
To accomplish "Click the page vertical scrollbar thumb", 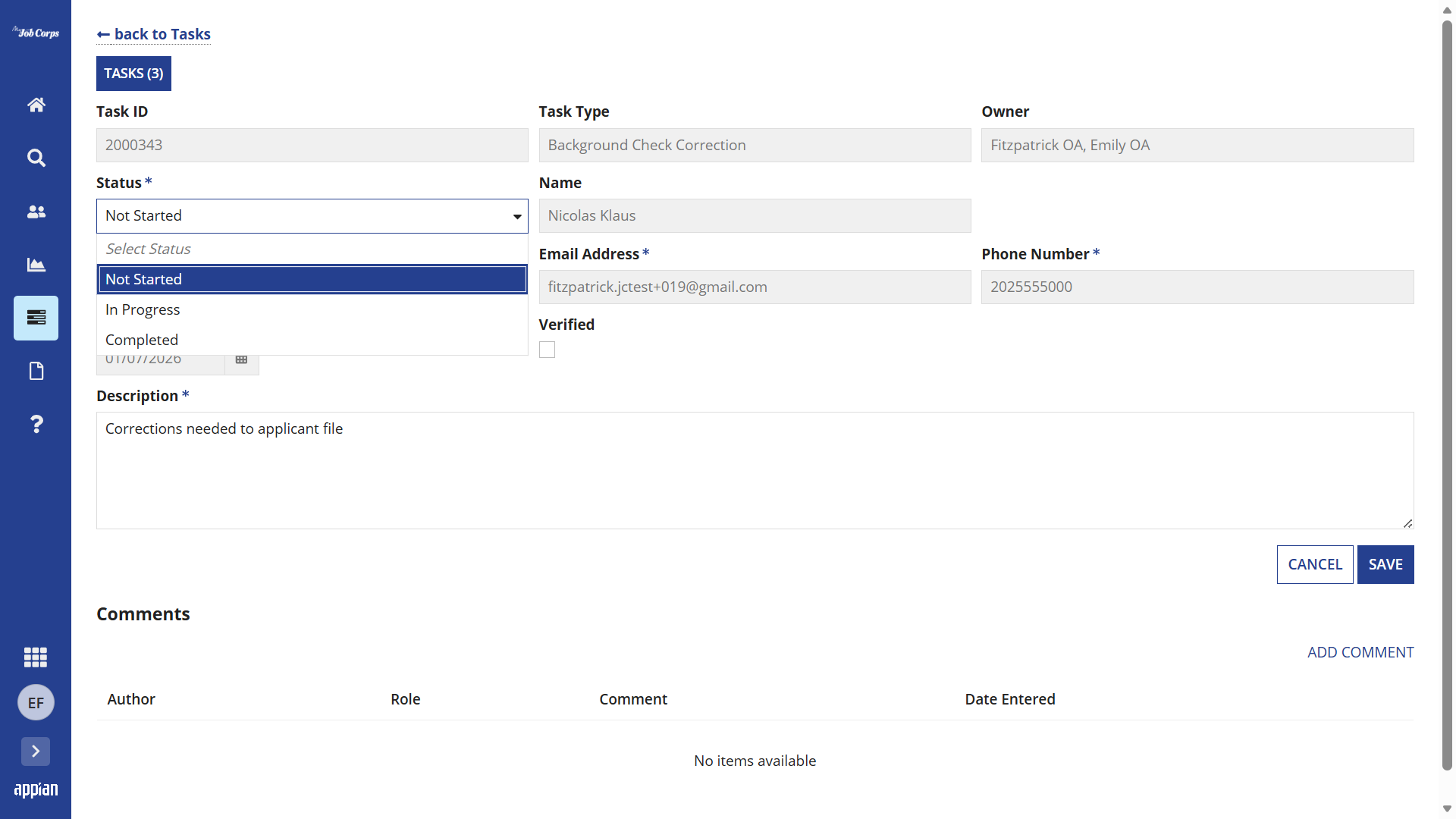I will pos(1447,394).
